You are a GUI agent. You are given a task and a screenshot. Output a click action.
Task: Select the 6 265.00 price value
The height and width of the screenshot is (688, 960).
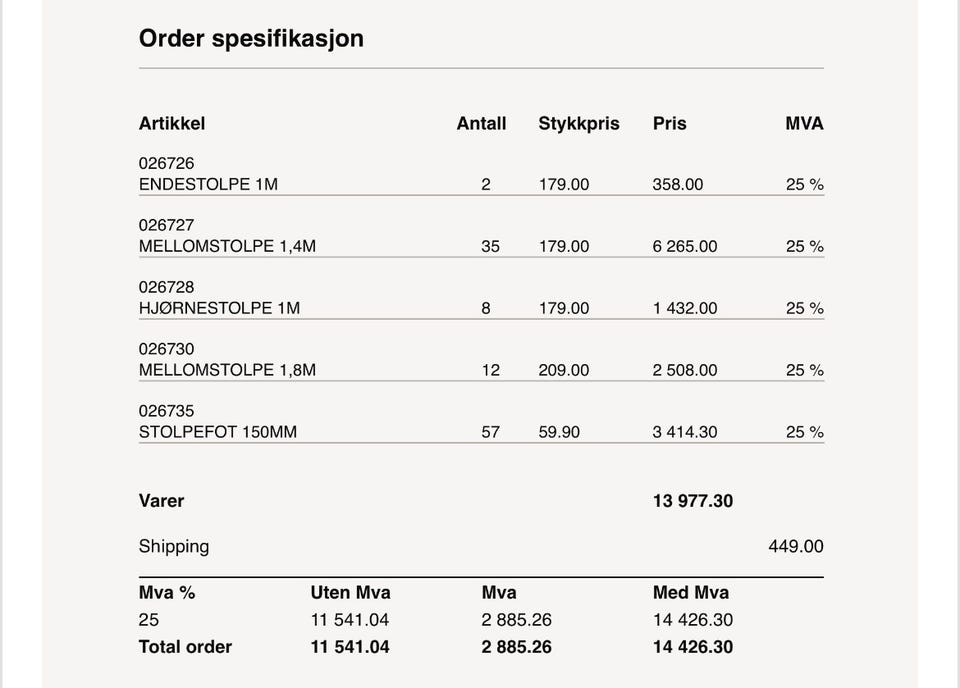point(685,247)
